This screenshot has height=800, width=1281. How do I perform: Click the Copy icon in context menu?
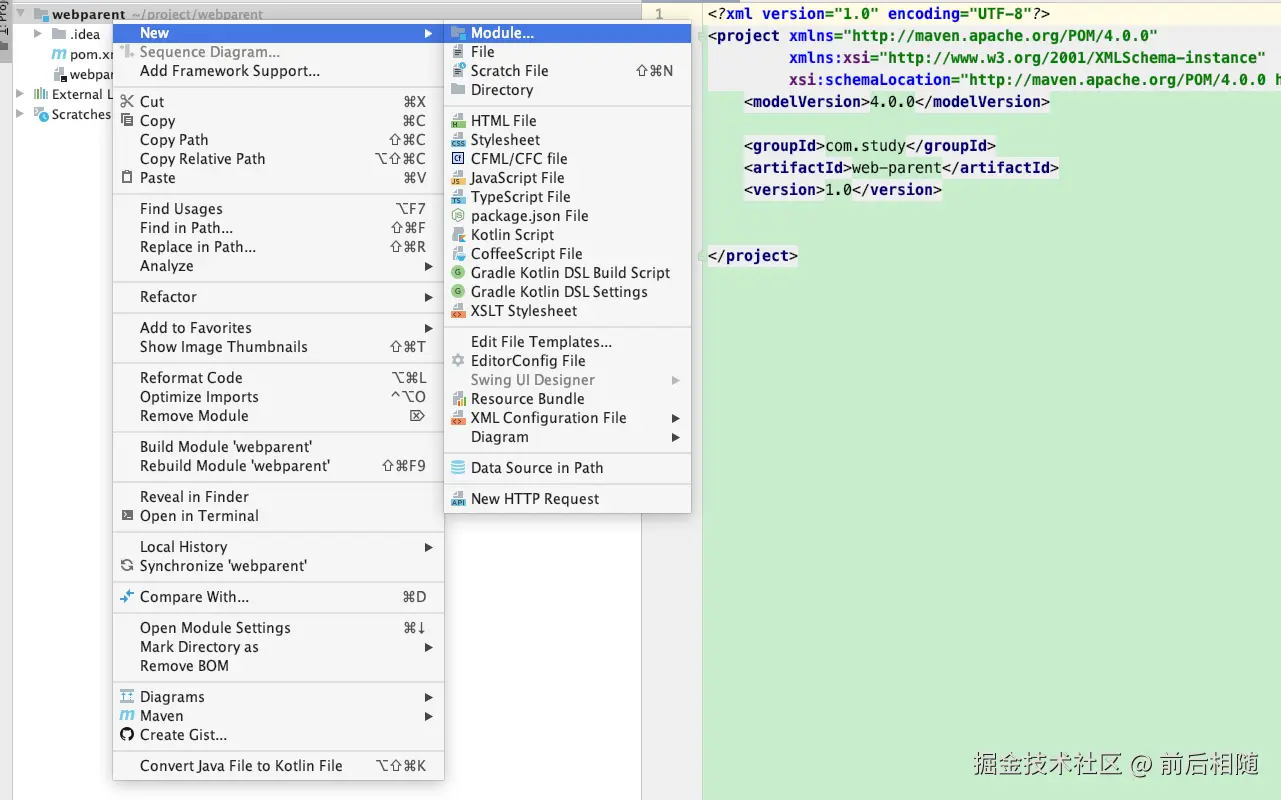click(x=127, y=121)
